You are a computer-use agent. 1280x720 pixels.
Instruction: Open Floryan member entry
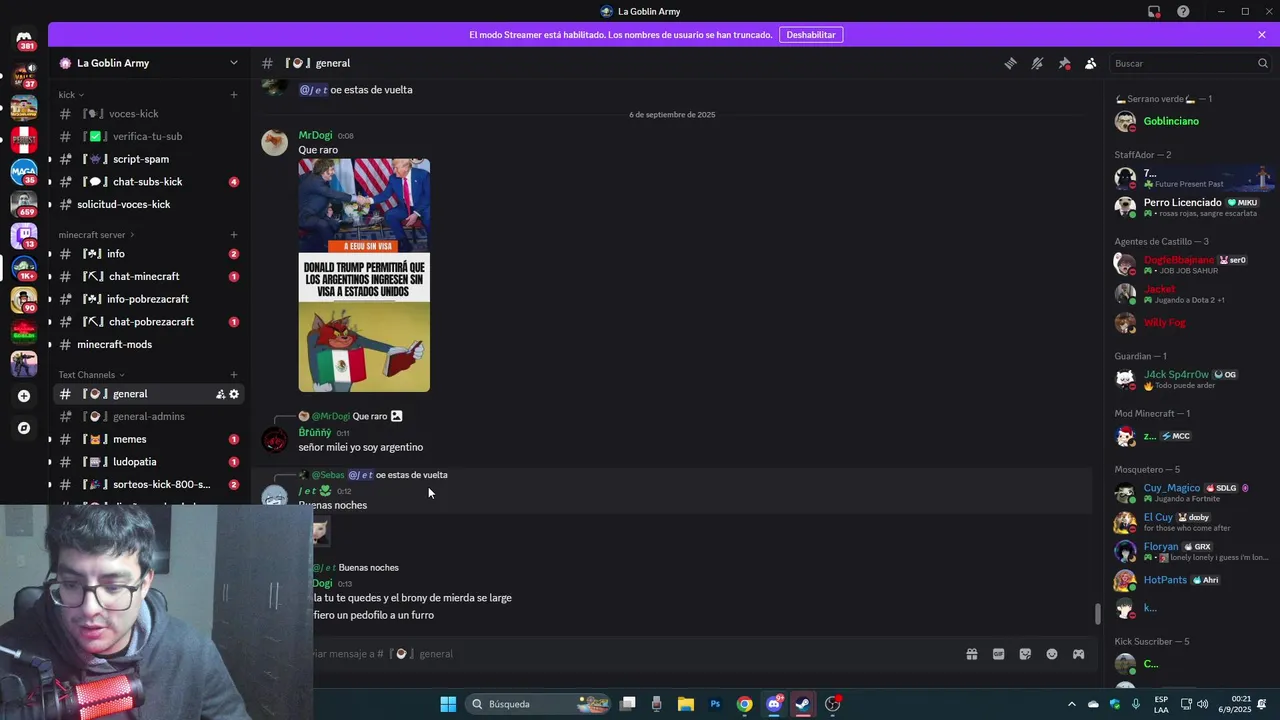(x=1192, y=551)
